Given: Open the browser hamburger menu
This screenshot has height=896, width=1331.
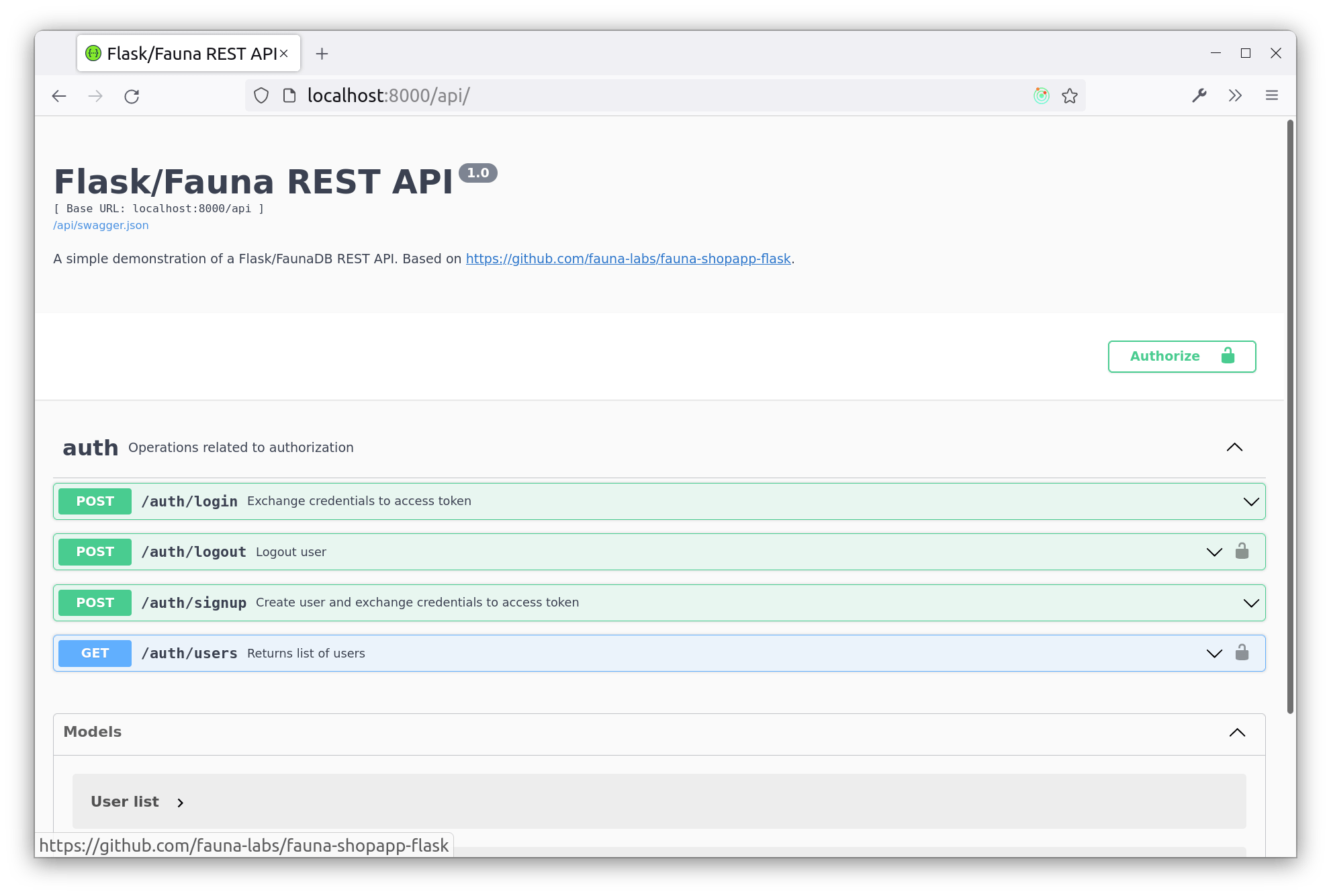Looking at the screenshot, I should pos(1272,95).
